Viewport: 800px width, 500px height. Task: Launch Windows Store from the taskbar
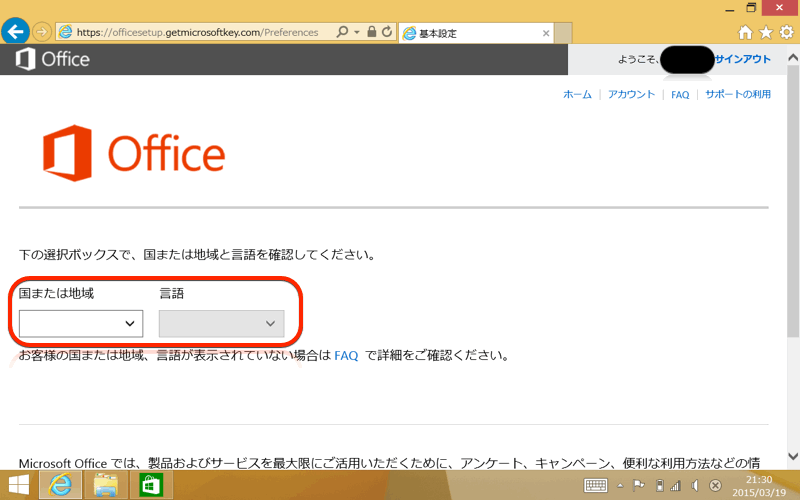tap(151, 485)
